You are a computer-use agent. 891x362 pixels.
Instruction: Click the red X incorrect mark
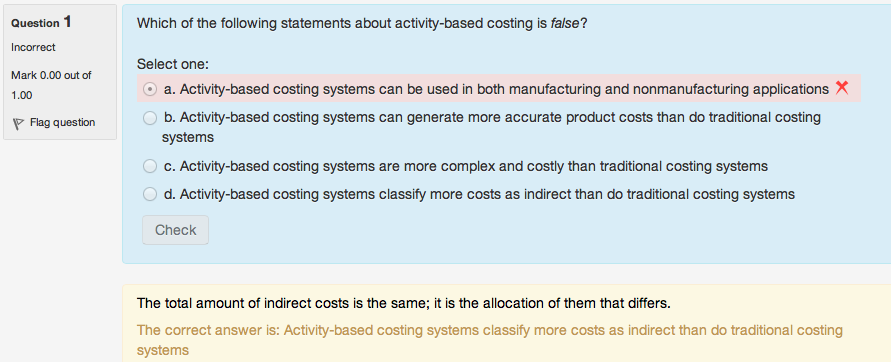coord(842,88)
